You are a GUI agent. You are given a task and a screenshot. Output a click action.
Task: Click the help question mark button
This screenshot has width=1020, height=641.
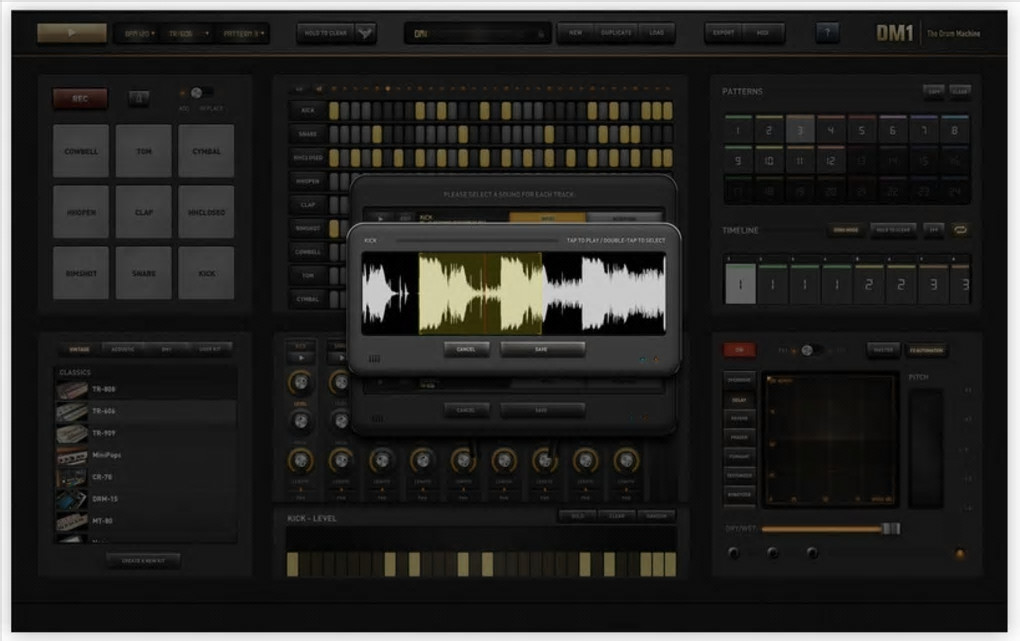point(827,33)
